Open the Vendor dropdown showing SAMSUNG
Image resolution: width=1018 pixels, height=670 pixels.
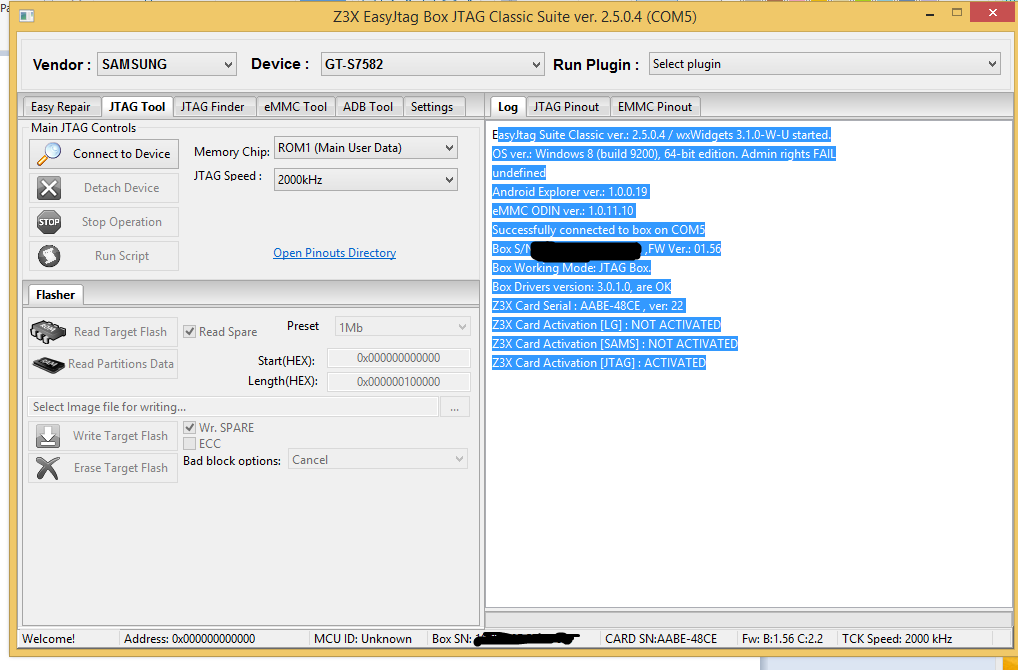166,64
